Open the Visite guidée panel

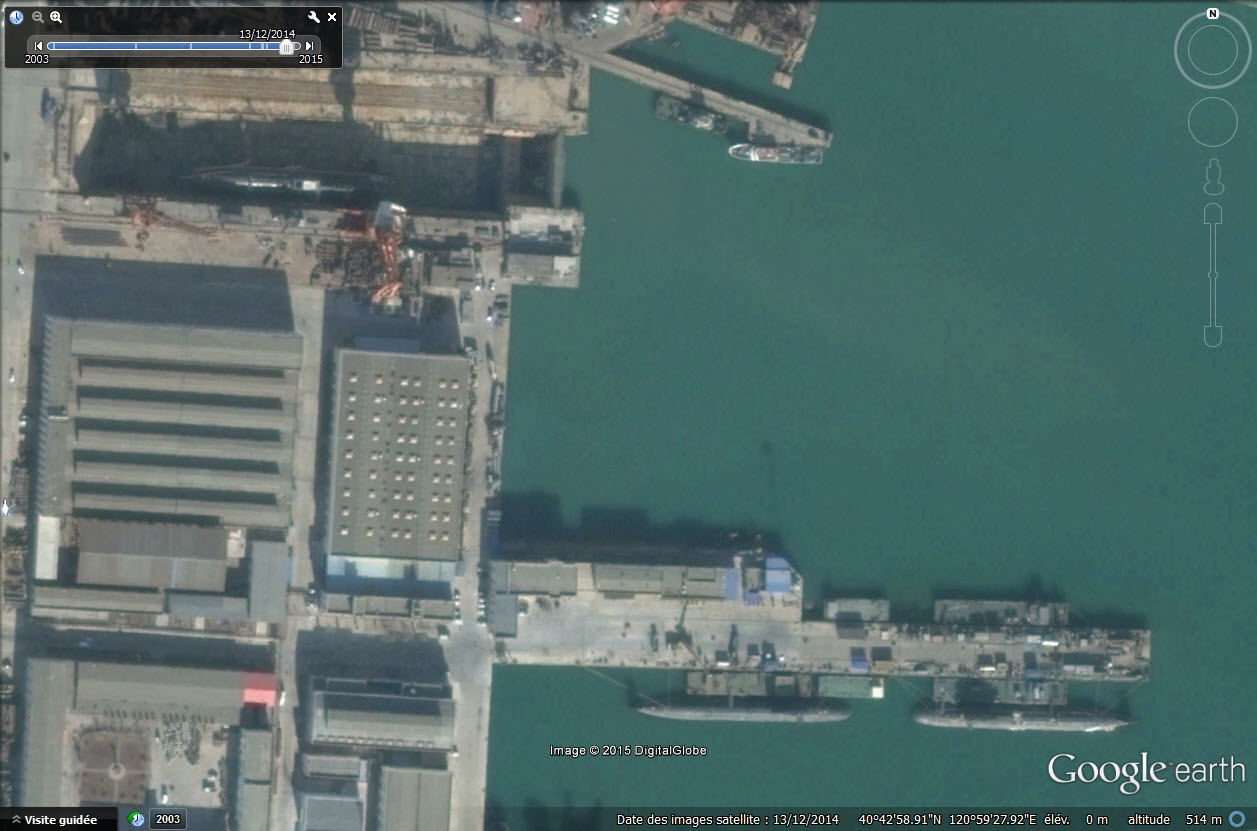coord(61,820)
